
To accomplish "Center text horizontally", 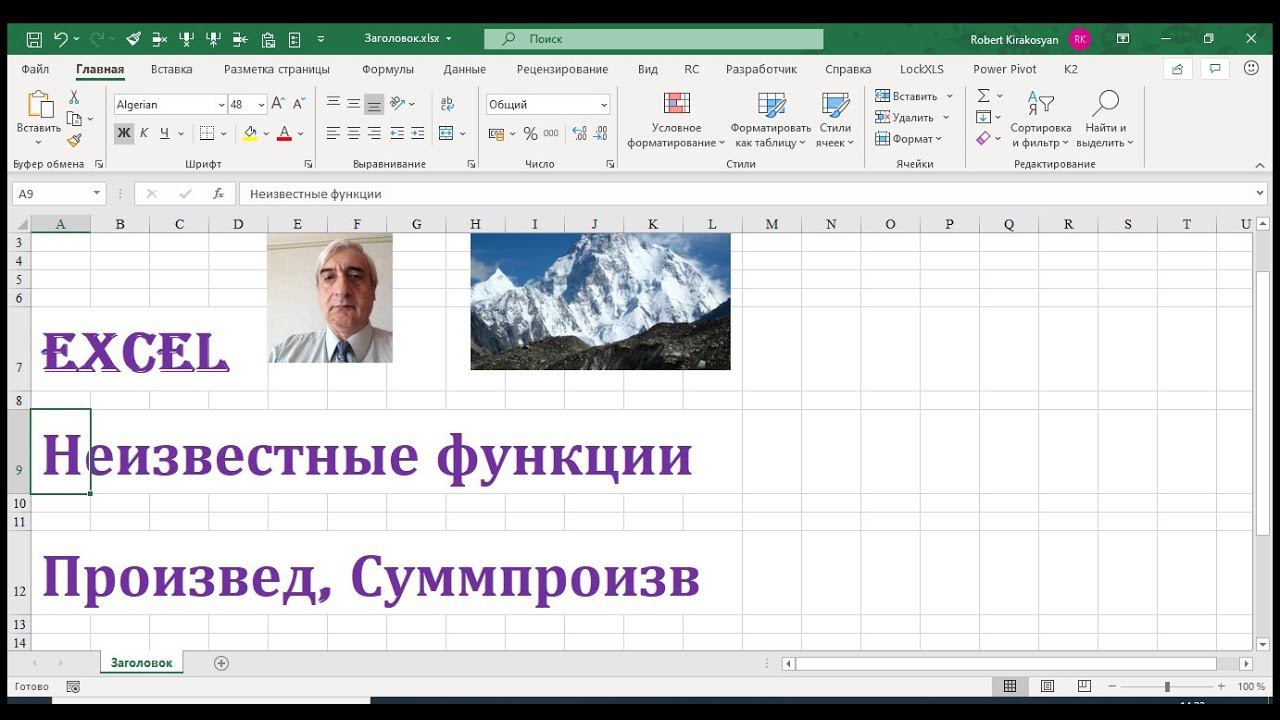I will tap(353, 133).
